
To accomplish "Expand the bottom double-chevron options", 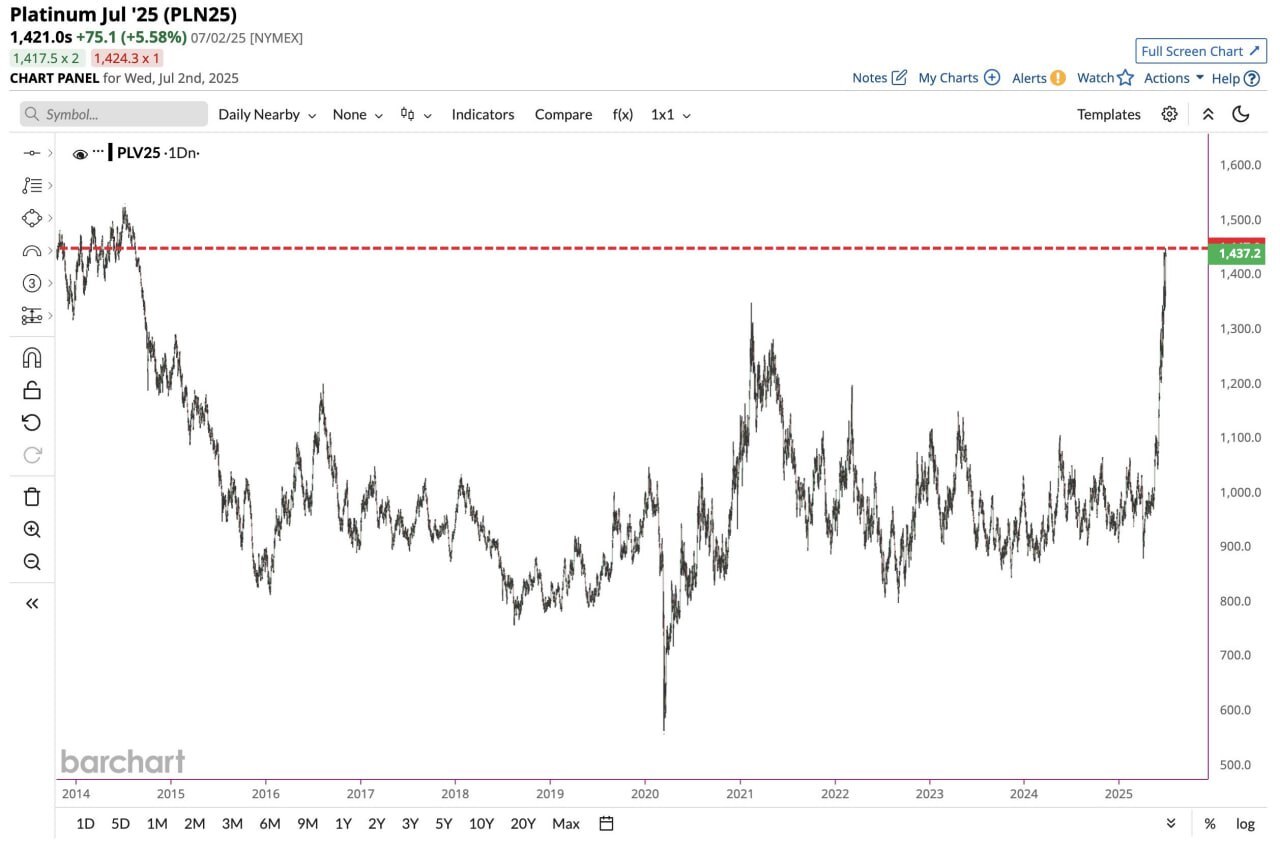I will pos(1172,824).
